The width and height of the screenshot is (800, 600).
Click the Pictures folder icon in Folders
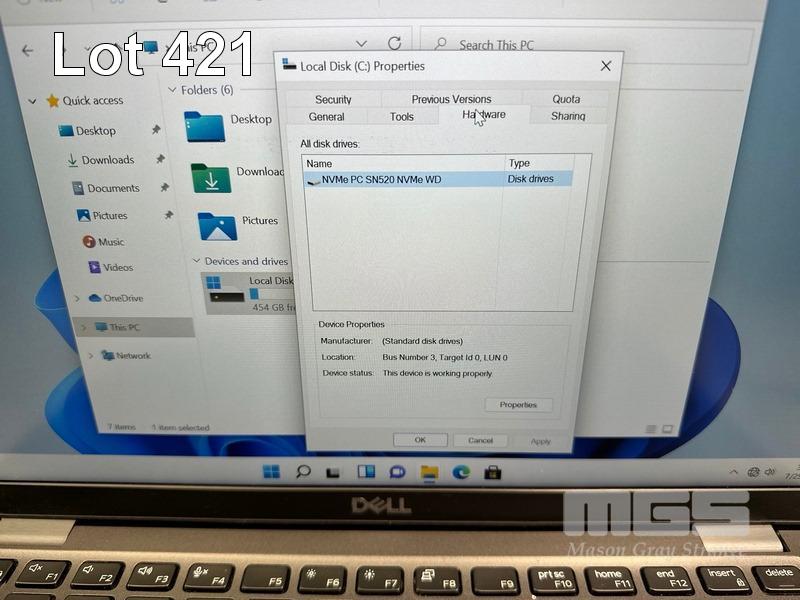coord(216,225)
